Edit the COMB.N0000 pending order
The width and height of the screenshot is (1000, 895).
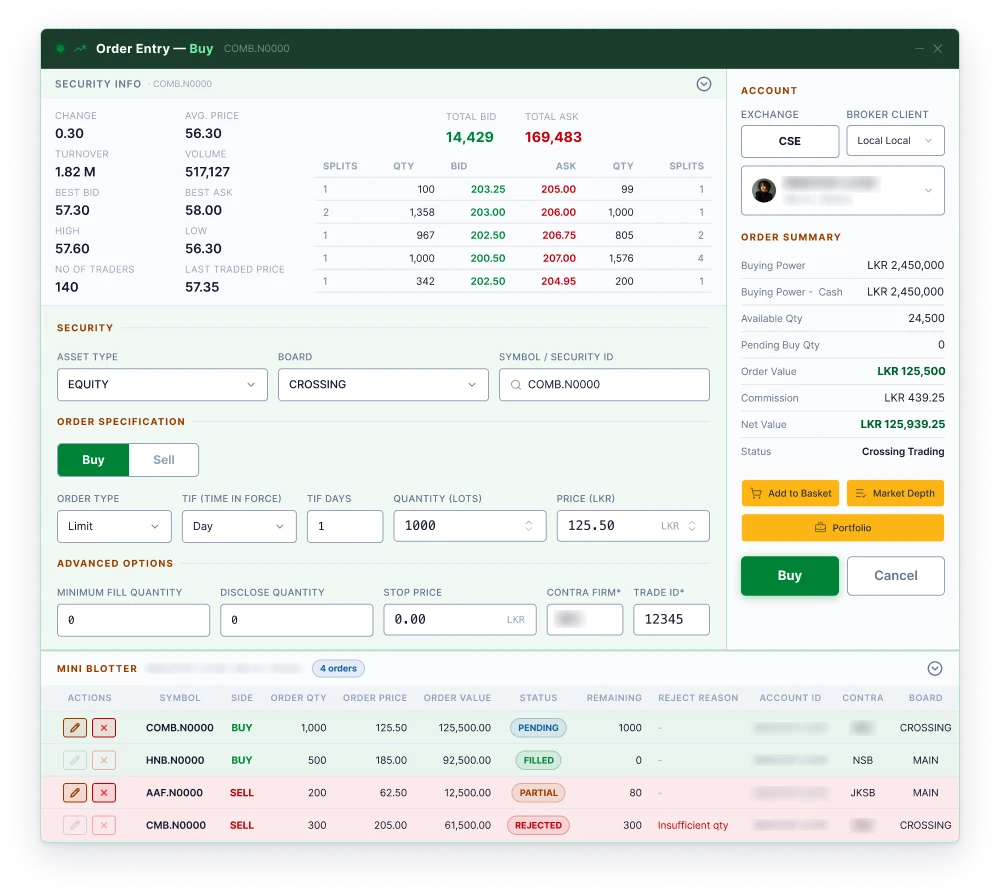tap(75, 727)
